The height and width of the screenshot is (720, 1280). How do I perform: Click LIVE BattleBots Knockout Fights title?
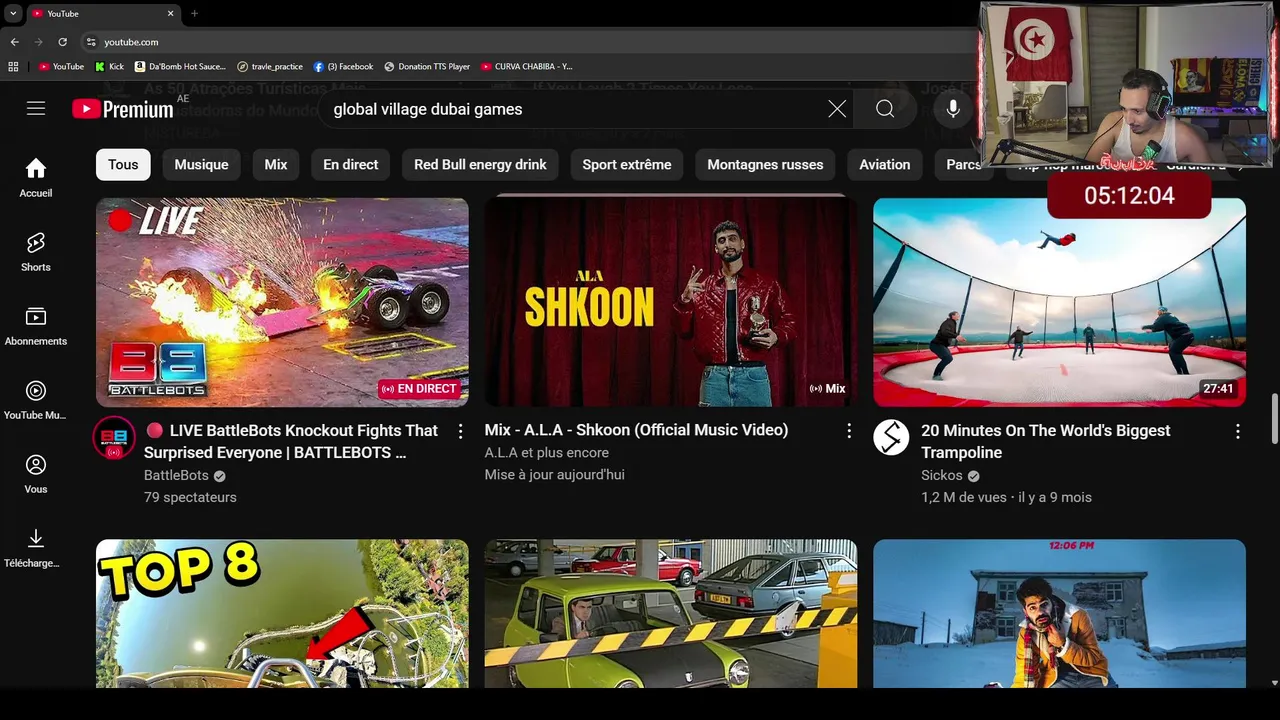pos(291,441)
